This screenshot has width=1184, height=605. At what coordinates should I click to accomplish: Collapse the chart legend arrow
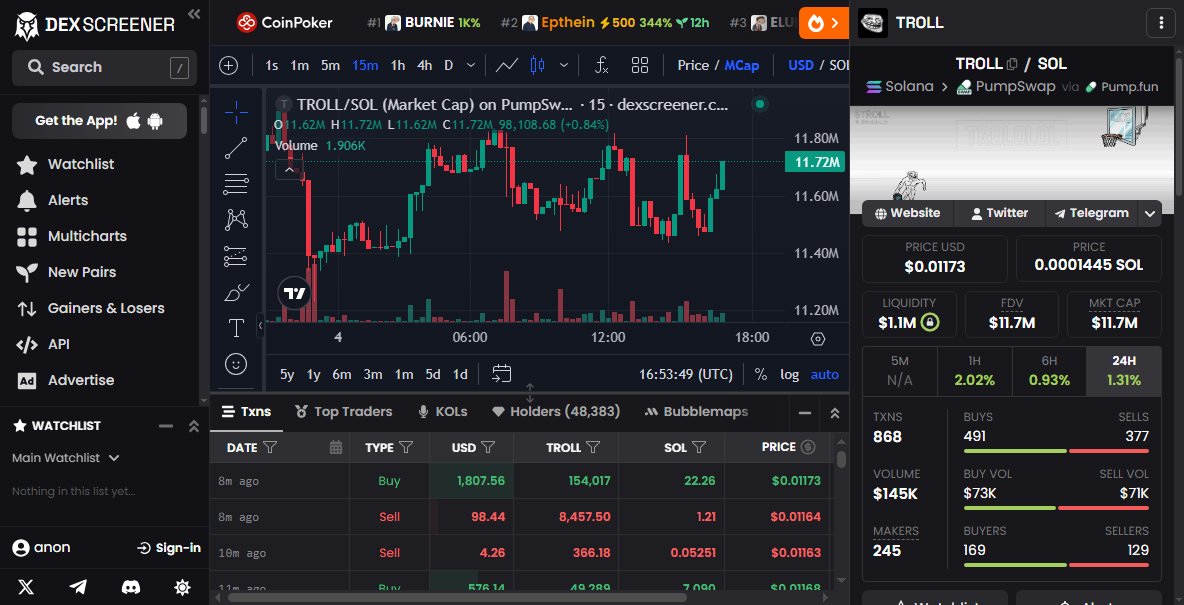click(x=289, y=171)
